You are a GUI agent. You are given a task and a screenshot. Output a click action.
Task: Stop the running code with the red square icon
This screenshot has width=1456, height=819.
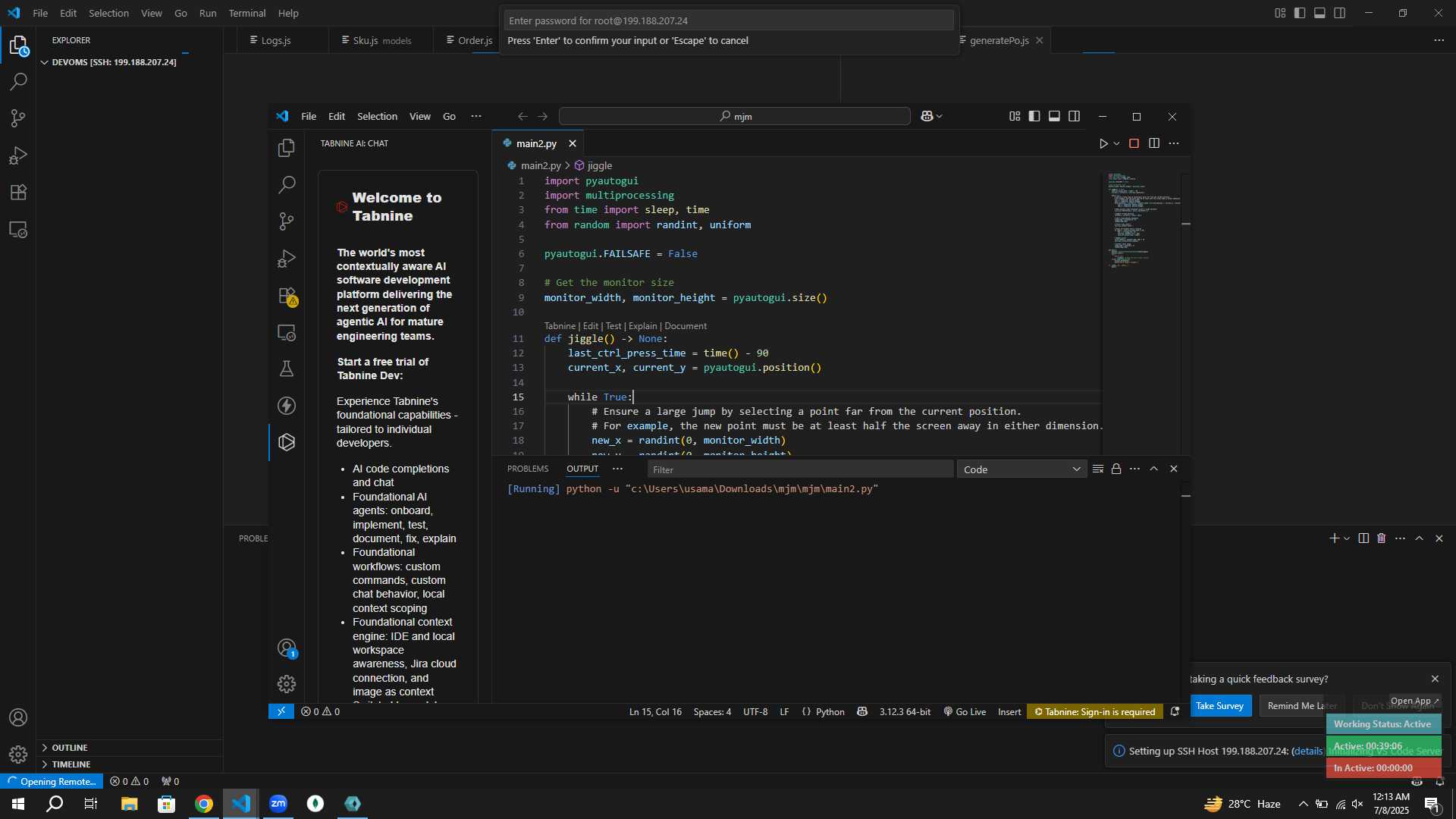(x=1134, y=143)
